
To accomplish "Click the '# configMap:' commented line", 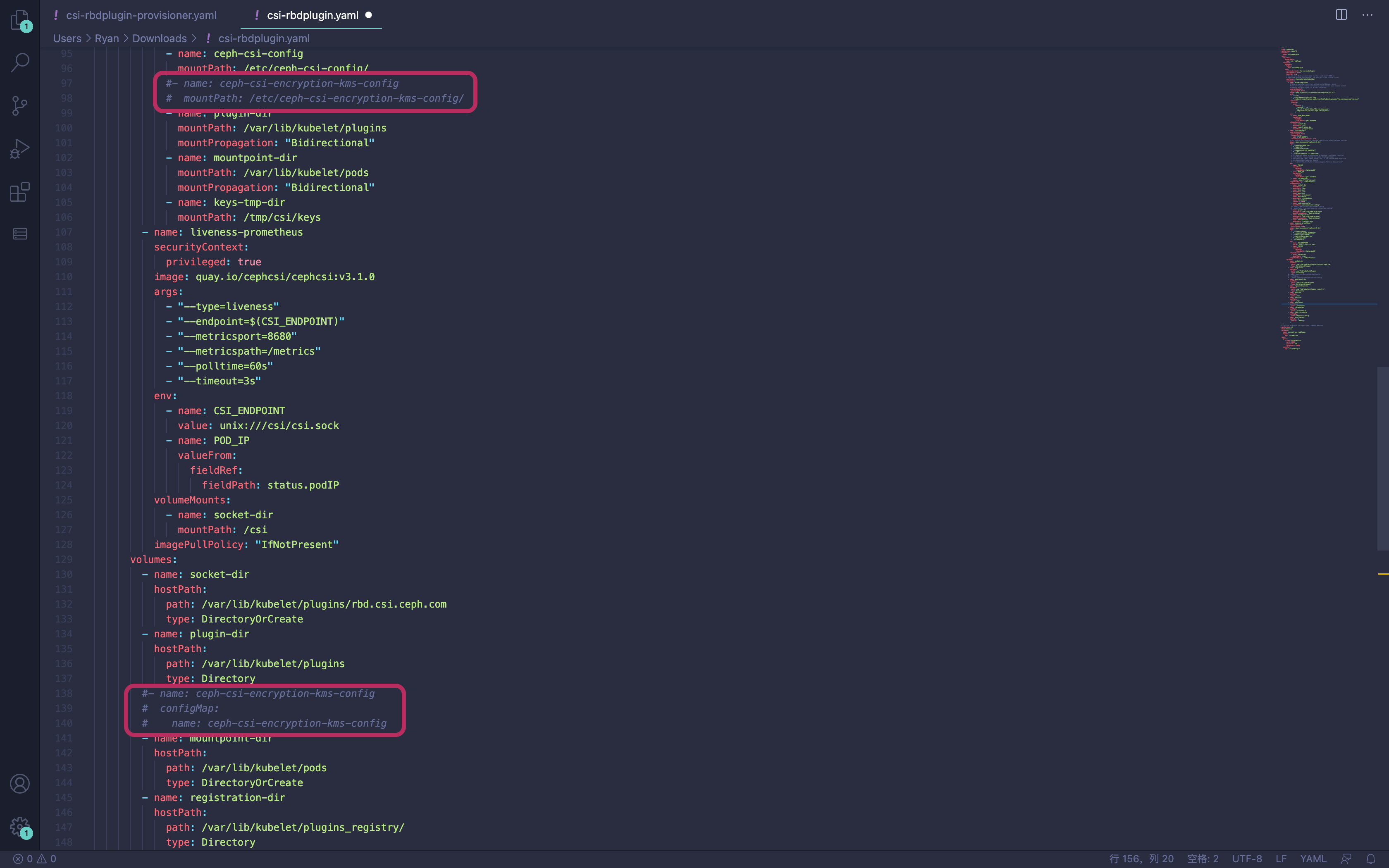I will [180, 708].
